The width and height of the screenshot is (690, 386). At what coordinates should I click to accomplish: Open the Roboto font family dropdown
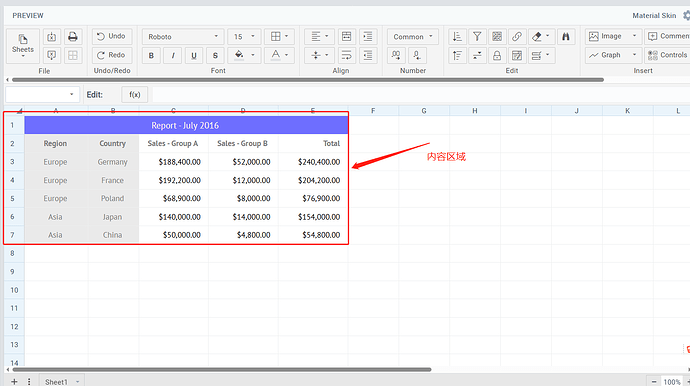tap(183, 37)
